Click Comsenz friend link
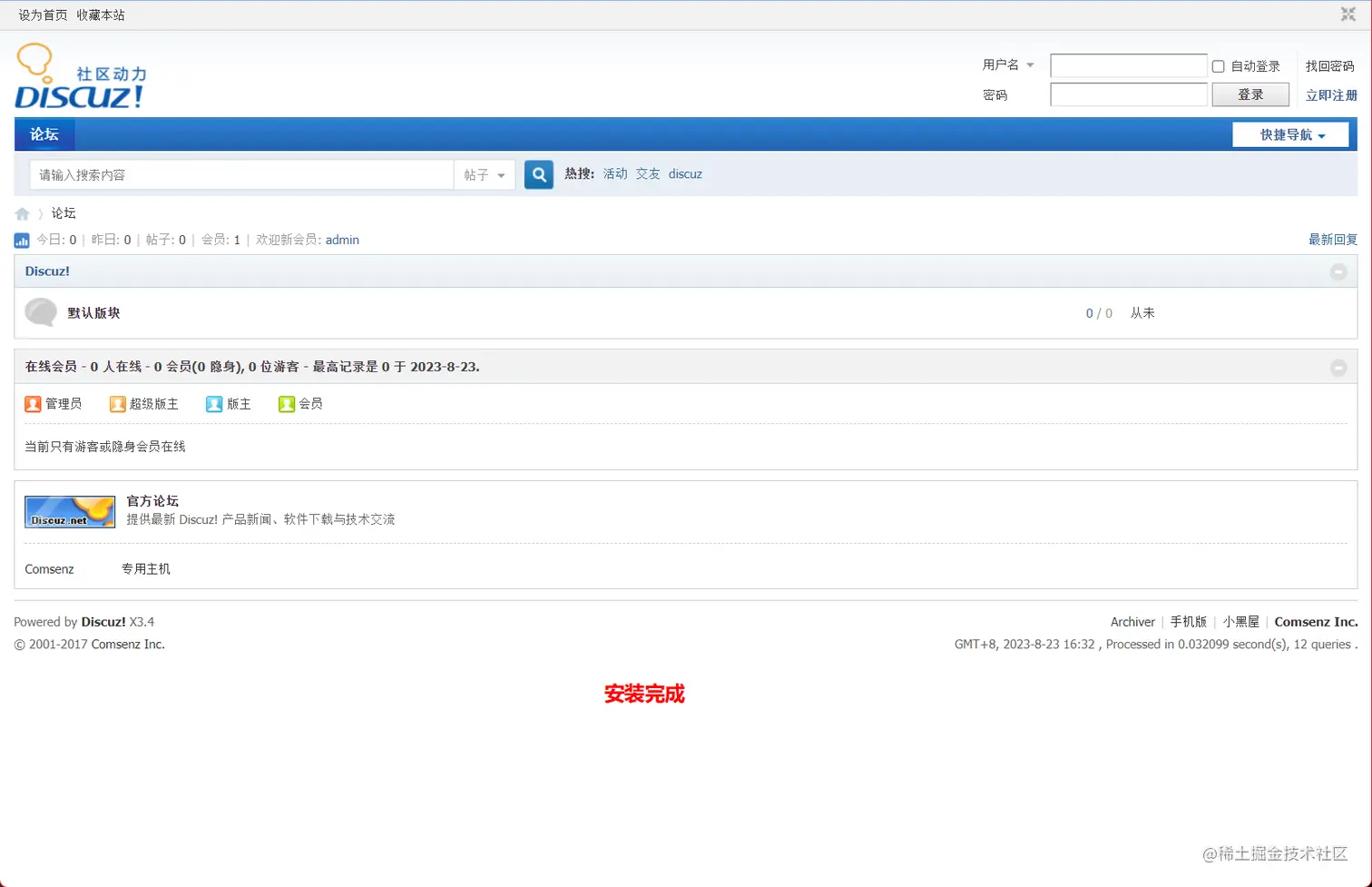Image resolution: width=1372 pixels, height=887 pixels. [x=49, y=569]
